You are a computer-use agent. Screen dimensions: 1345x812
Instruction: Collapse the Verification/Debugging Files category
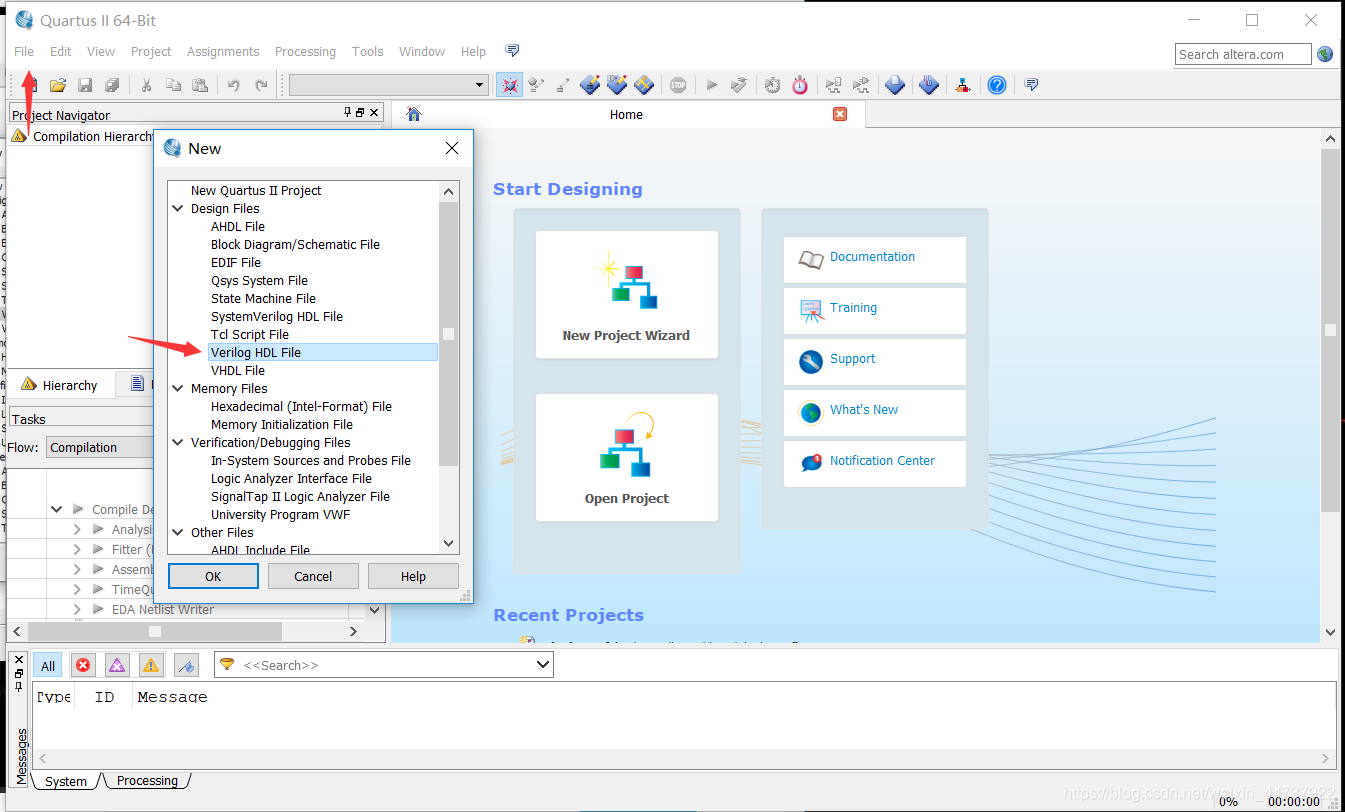click(178, 443)
